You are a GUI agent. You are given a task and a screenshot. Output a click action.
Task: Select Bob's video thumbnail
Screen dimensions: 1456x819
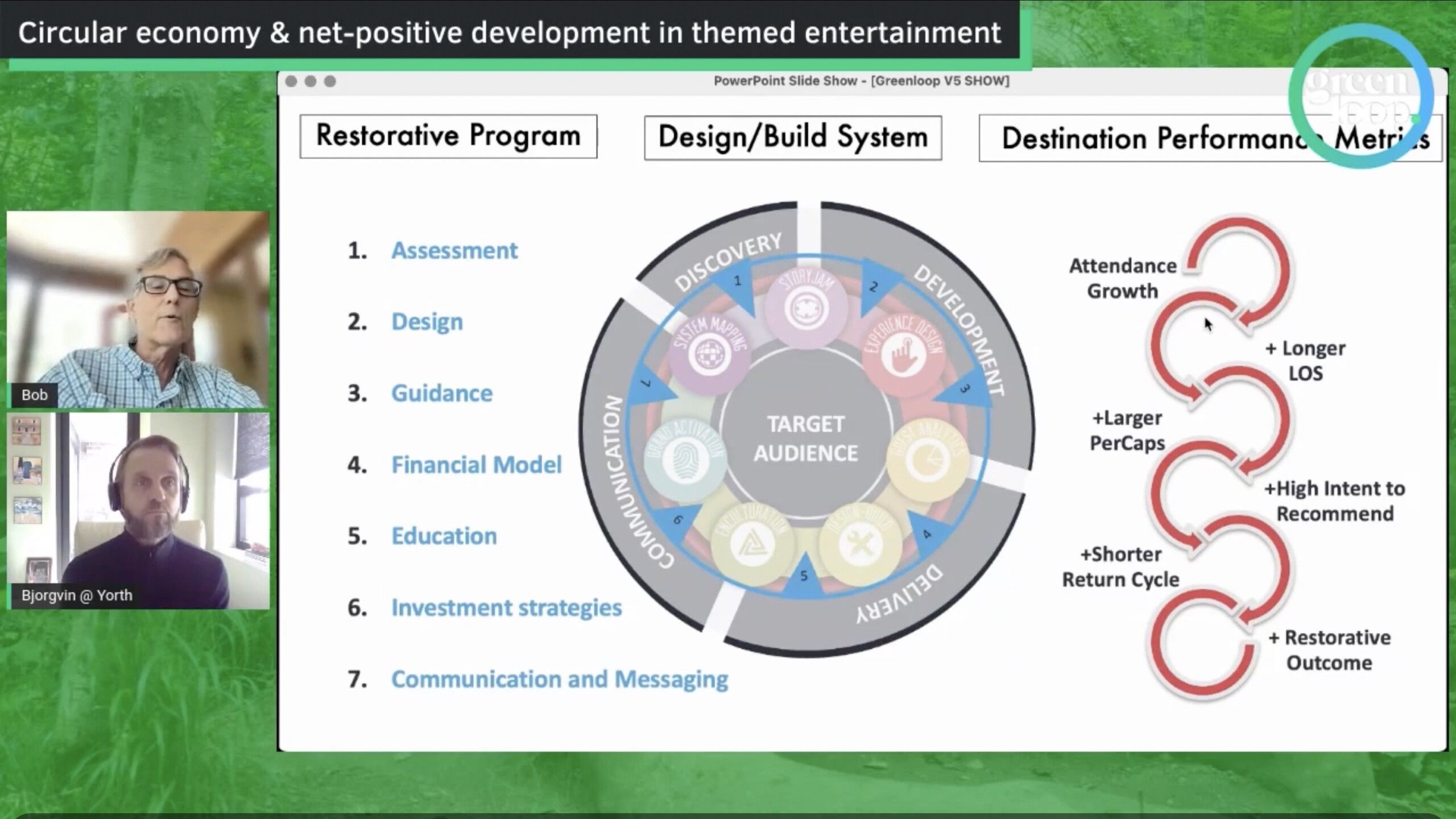click(138, 309)
